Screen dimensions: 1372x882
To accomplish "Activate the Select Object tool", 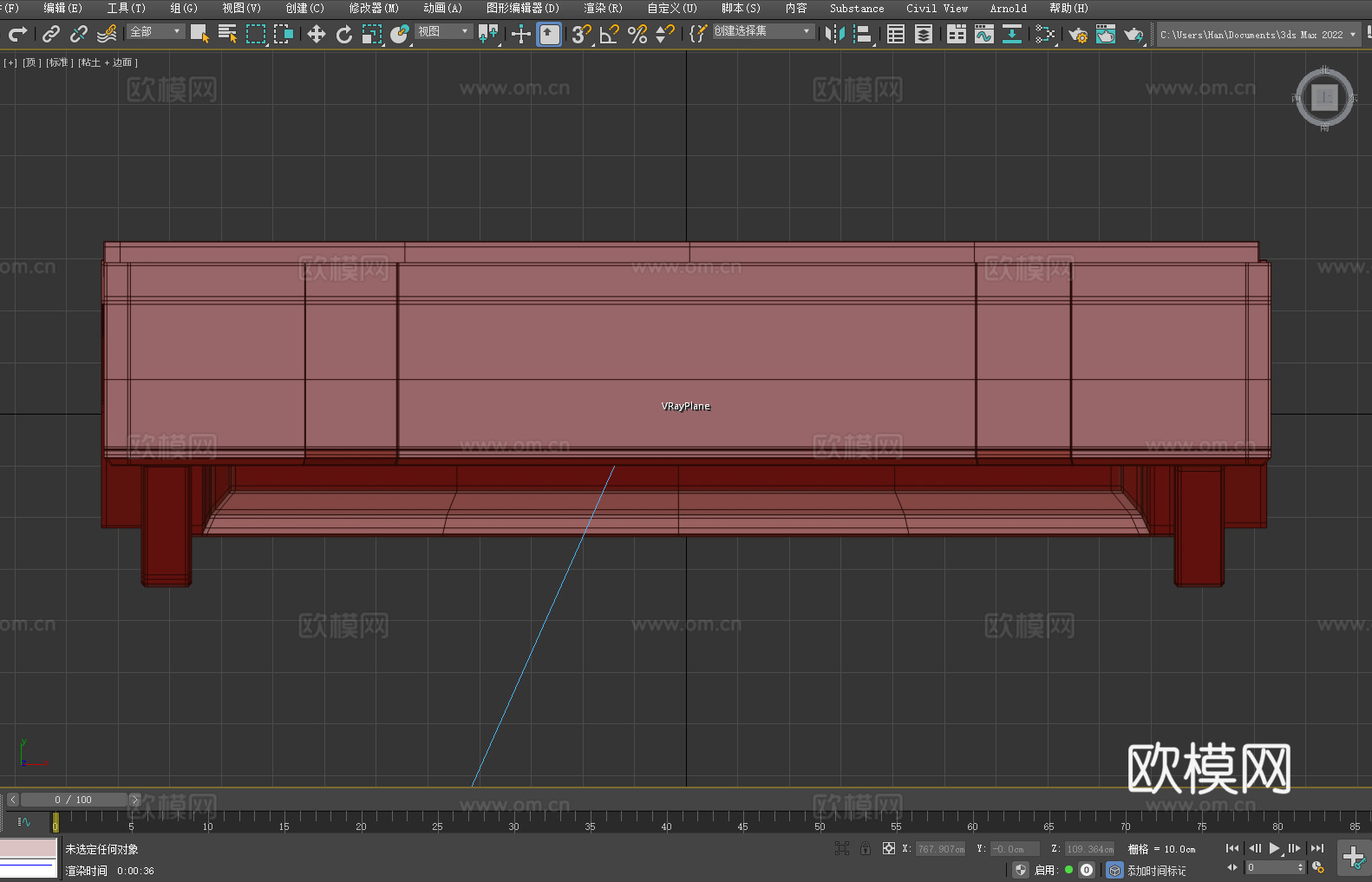I will [x=199, y=34].
